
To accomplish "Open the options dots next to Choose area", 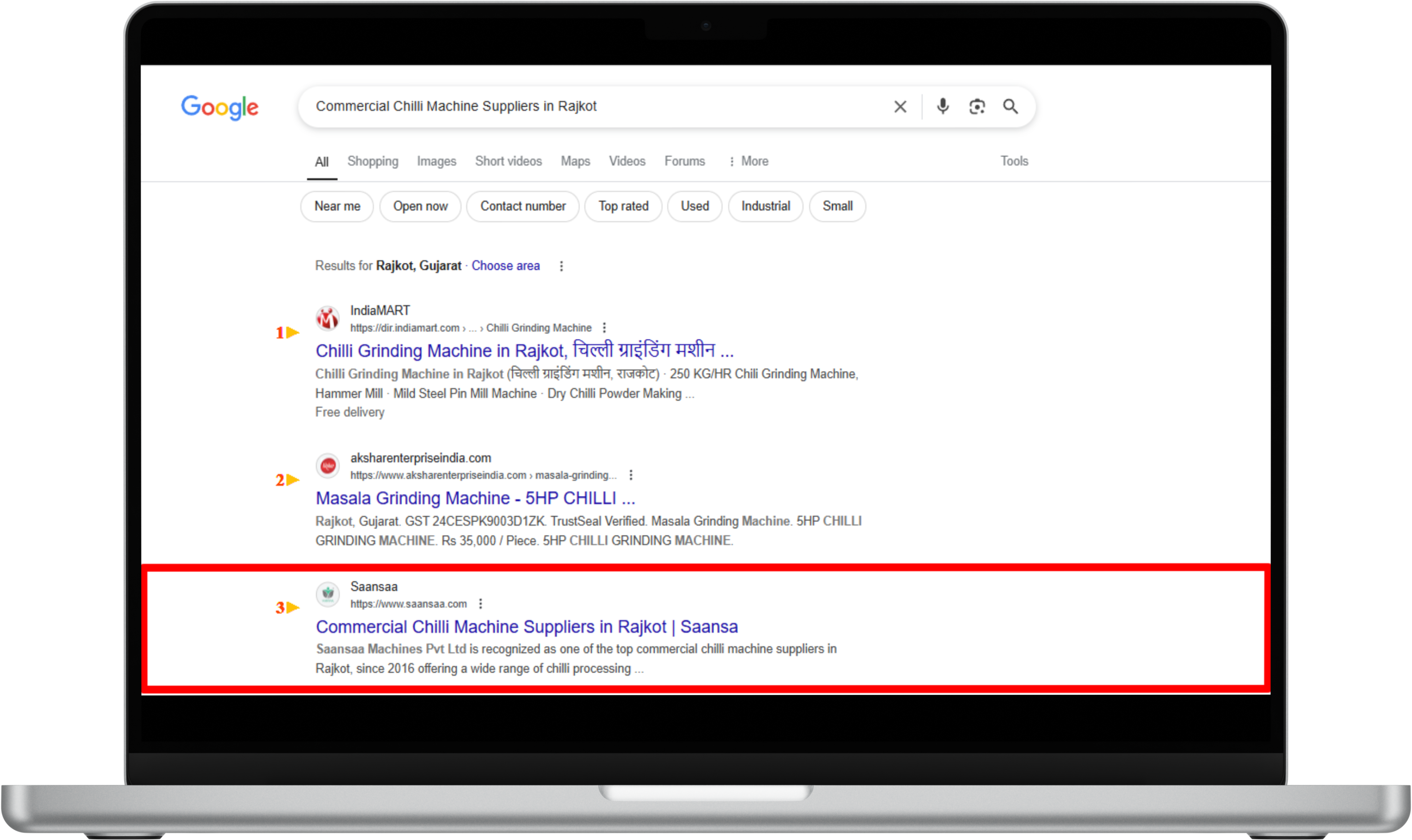I will click(561, 266).
